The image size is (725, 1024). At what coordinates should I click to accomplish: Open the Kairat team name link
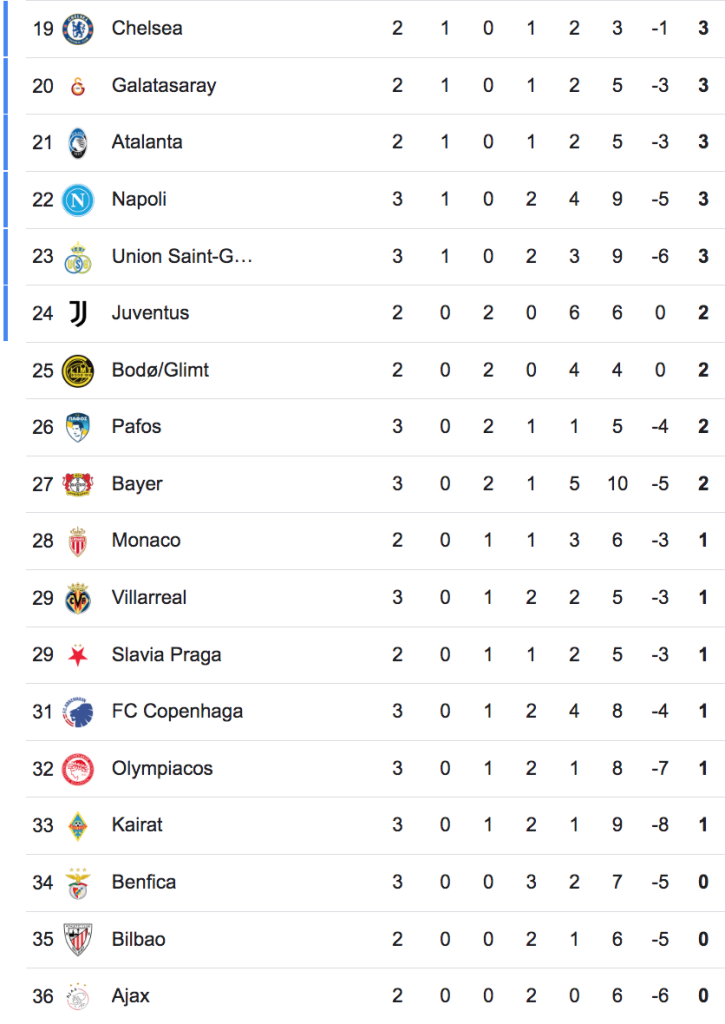tap(137, 825)
